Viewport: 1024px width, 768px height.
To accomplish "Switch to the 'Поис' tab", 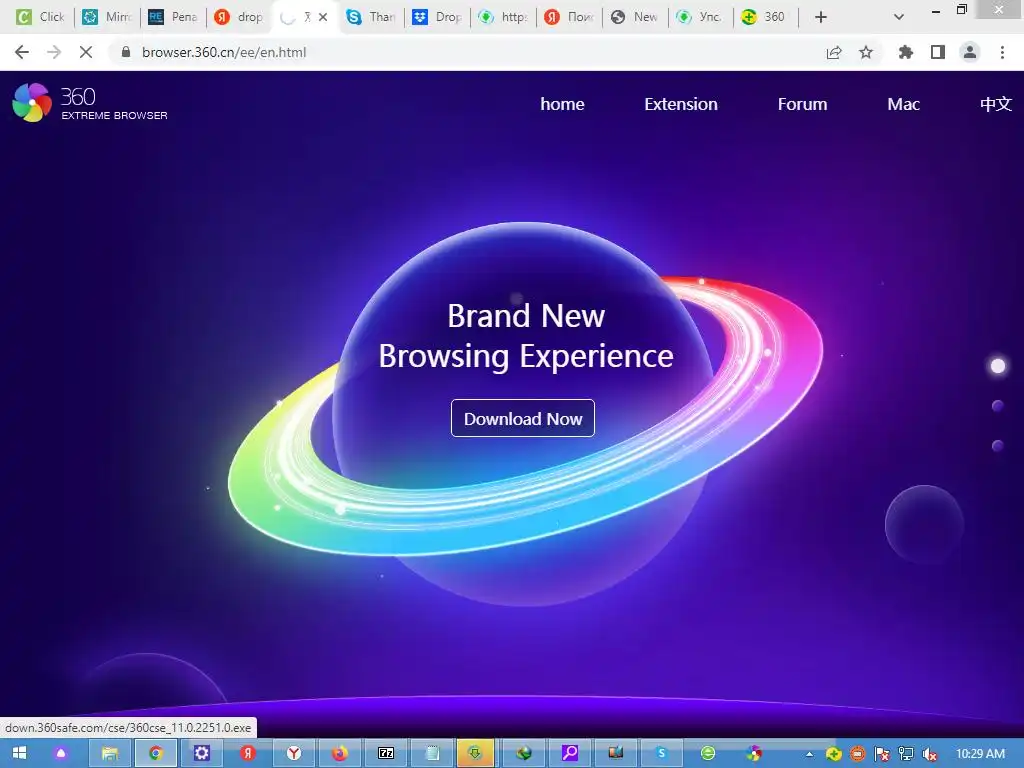I will click(569, 17).
